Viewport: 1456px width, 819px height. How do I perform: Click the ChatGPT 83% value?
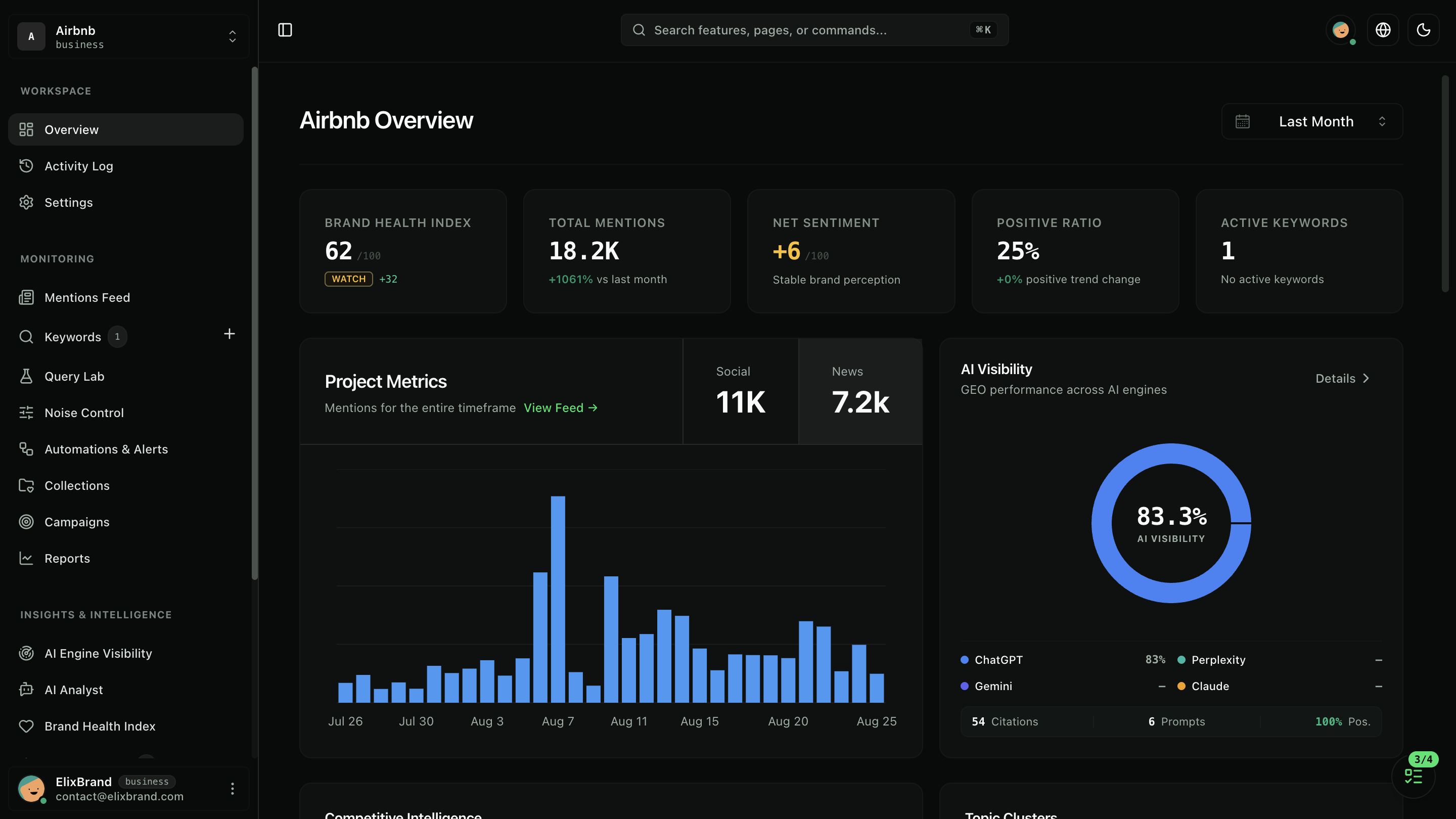(x=1155, y=660)
